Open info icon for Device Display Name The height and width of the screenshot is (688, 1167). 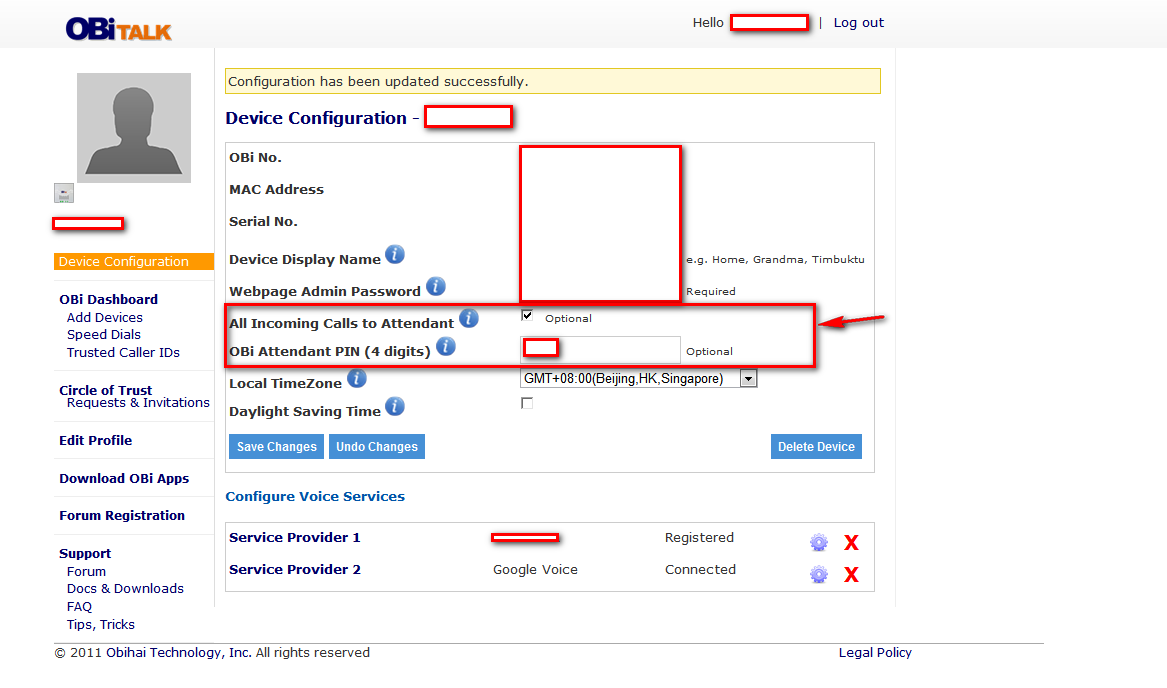pos(394,255)
